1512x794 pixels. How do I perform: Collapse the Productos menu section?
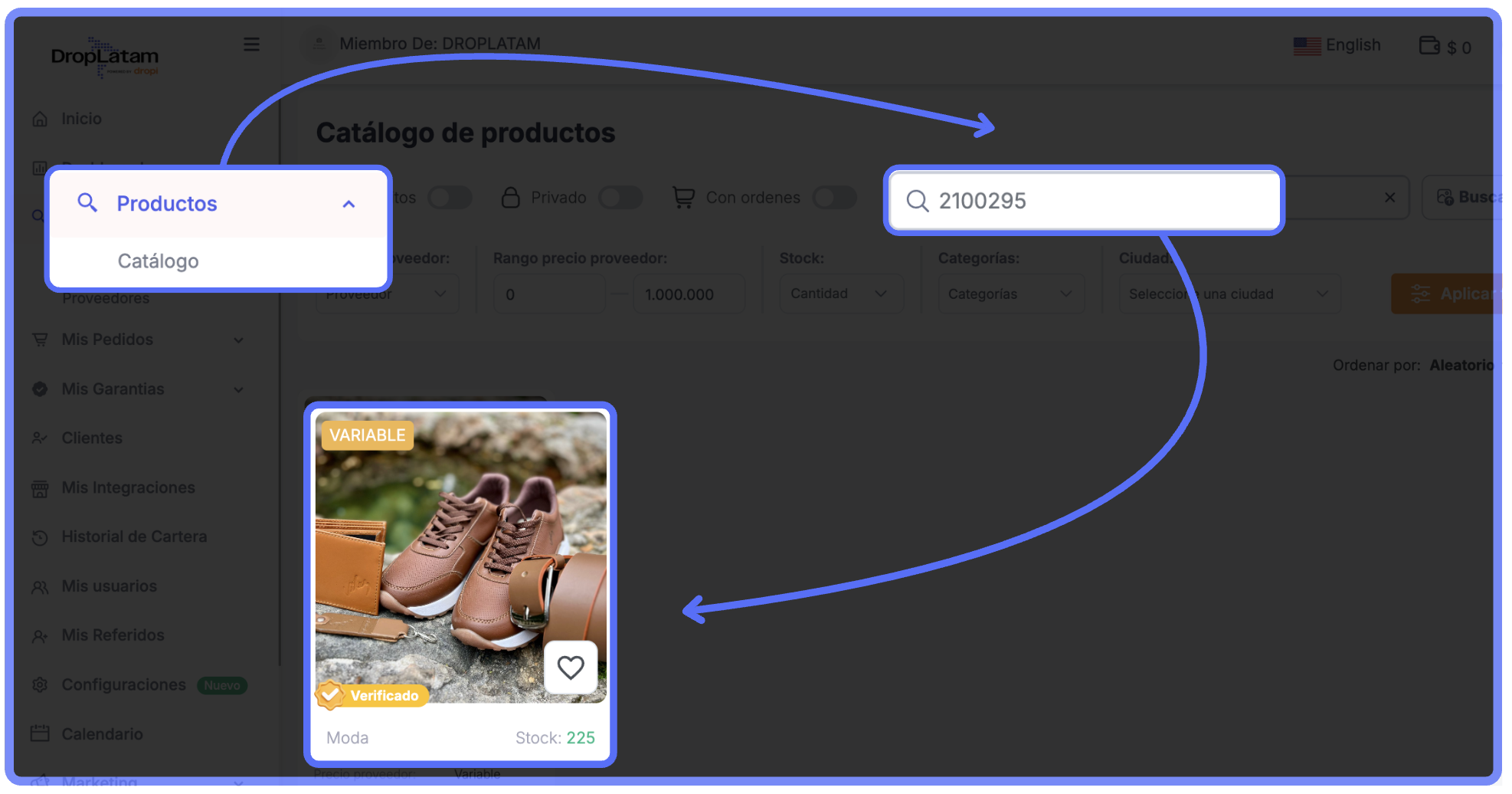click(x=349, y=204)
